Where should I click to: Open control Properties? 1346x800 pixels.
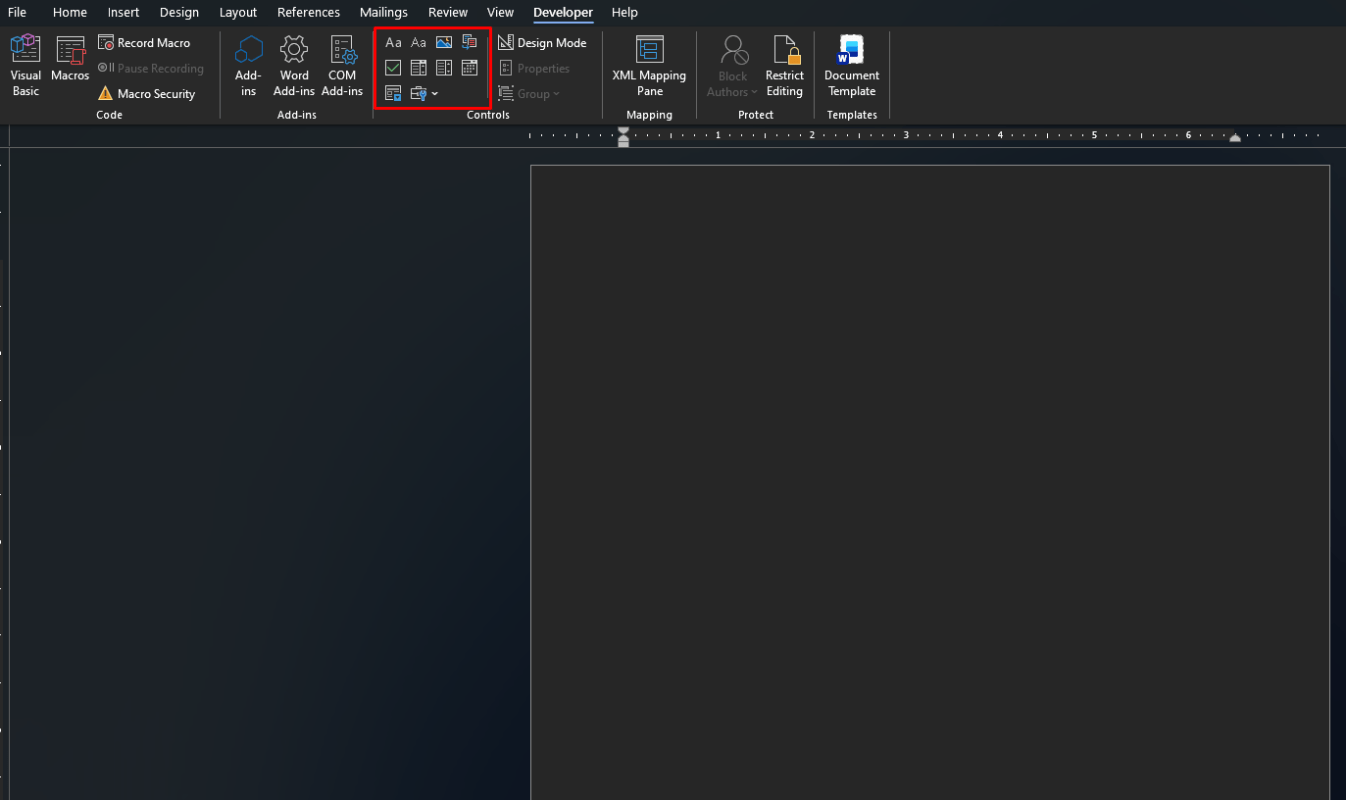[x=534, y=68]
